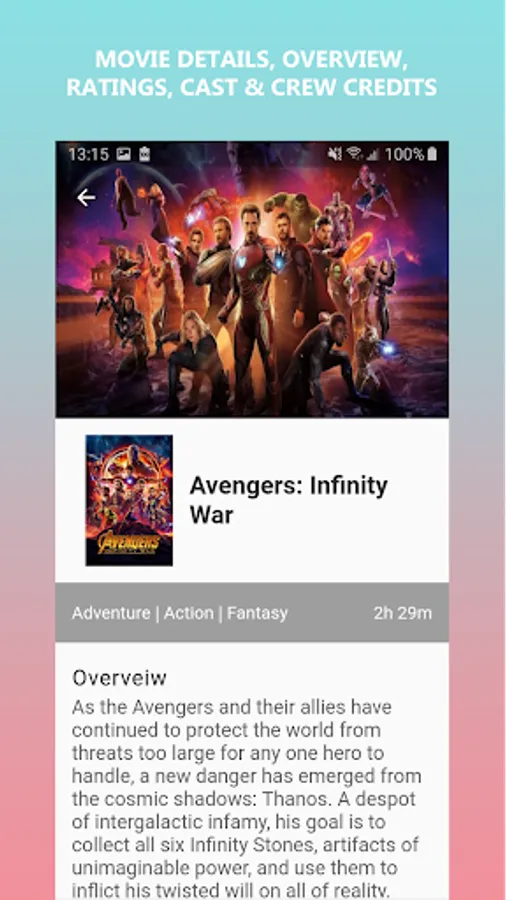Viewport: 506px width, 900px height.
Task: Tap the signal strength icon
Action: coord(373,154)
